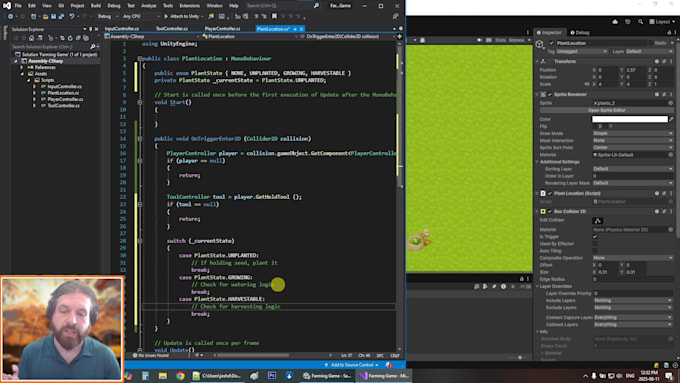Click the white Color swatch of Sprite Renderer
Screen dimensions: 680x383
click(x=630, y=119)
